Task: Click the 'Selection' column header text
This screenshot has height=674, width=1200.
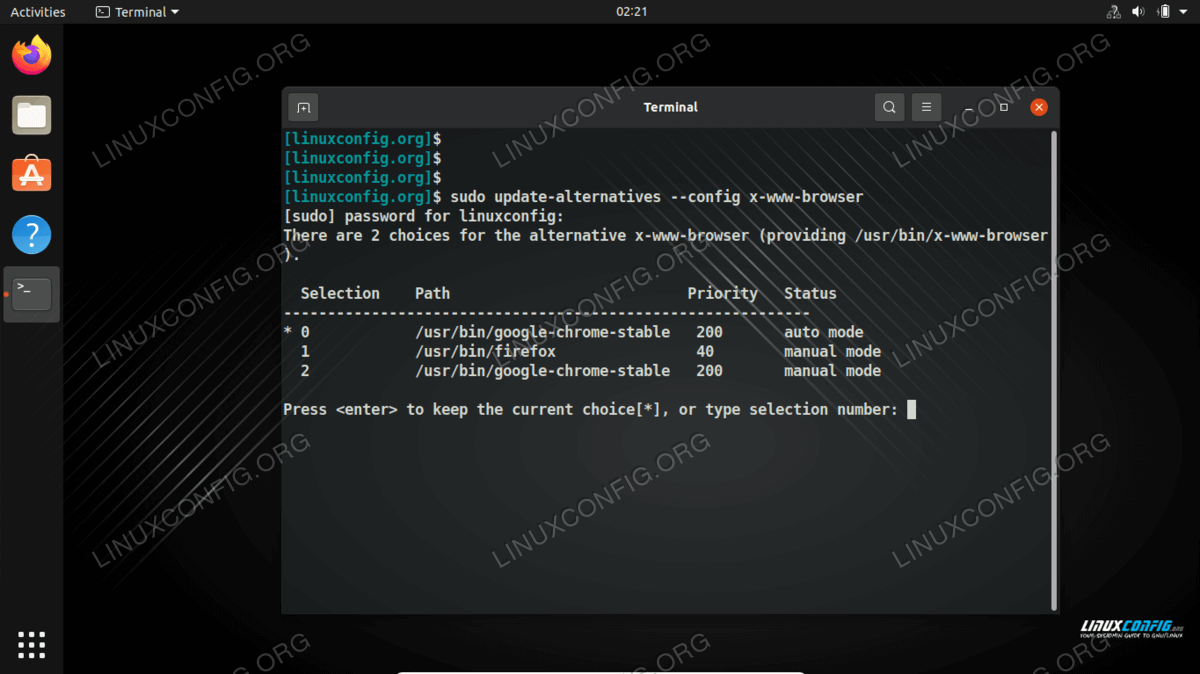Action: click(x=340, y=294)
